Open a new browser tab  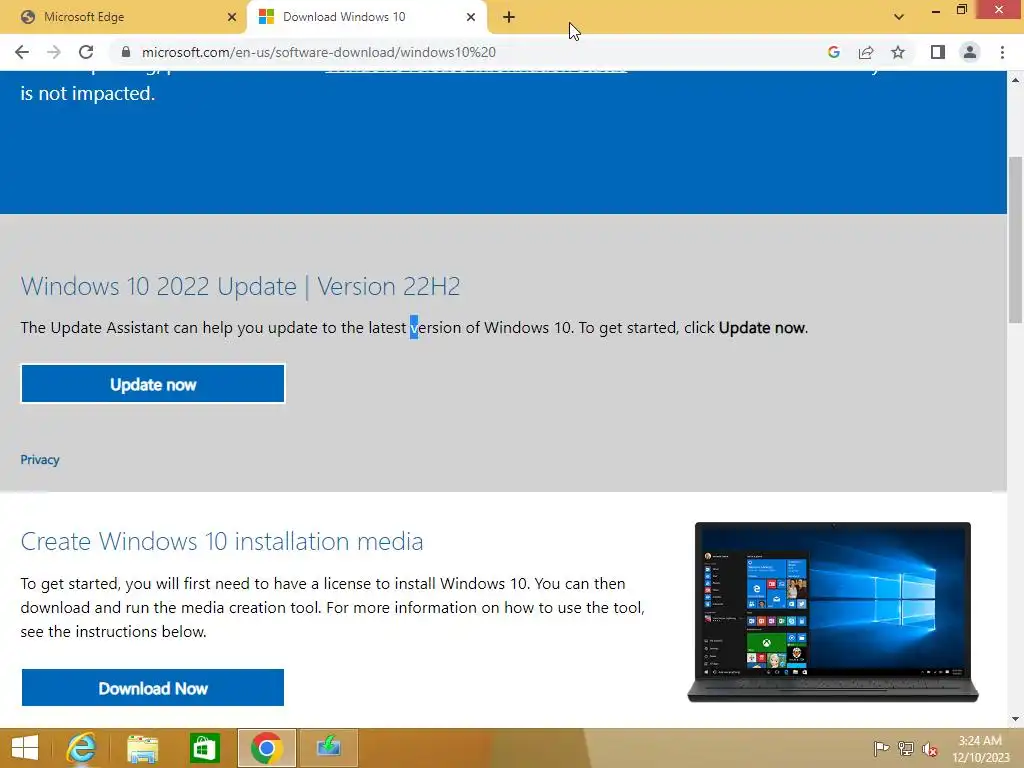pyautogui.click(x=509, y=17)
